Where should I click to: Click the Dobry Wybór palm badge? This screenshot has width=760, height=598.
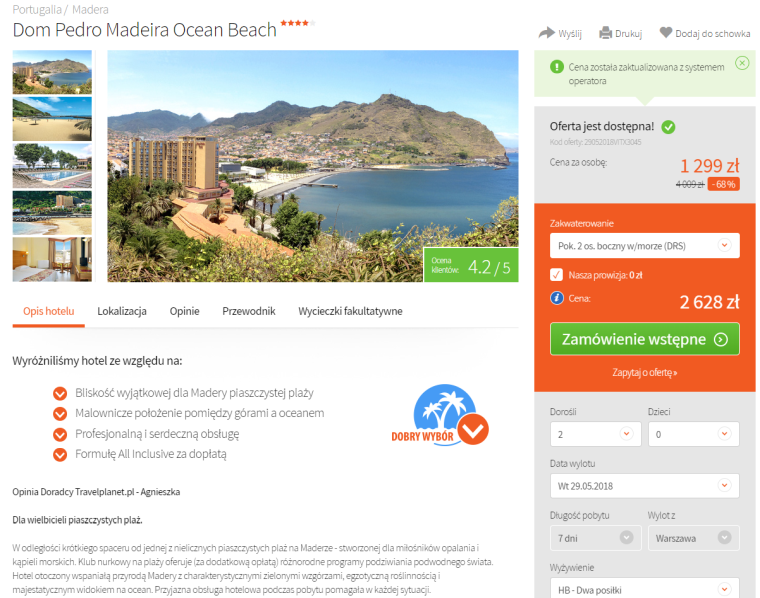tap(440, 415)
